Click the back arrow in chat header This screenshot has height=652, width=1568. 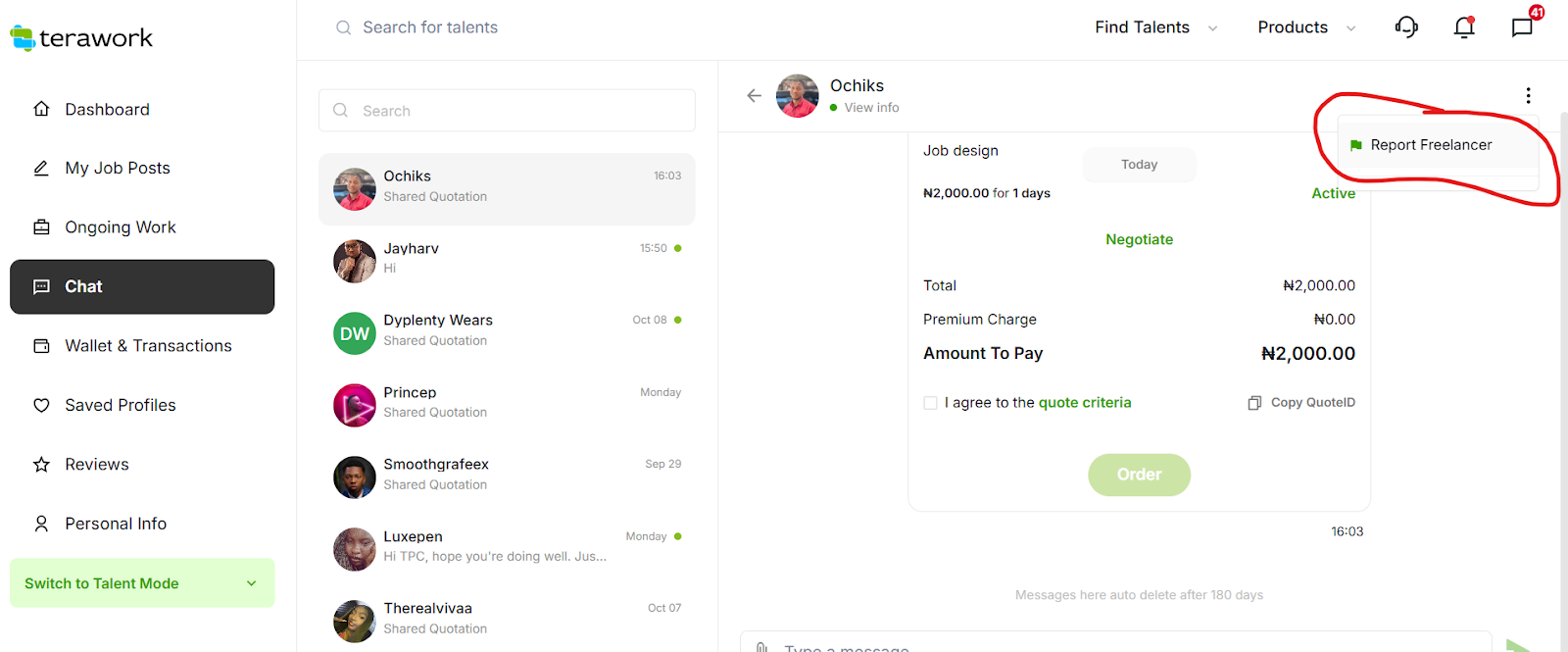click(754, 95)
